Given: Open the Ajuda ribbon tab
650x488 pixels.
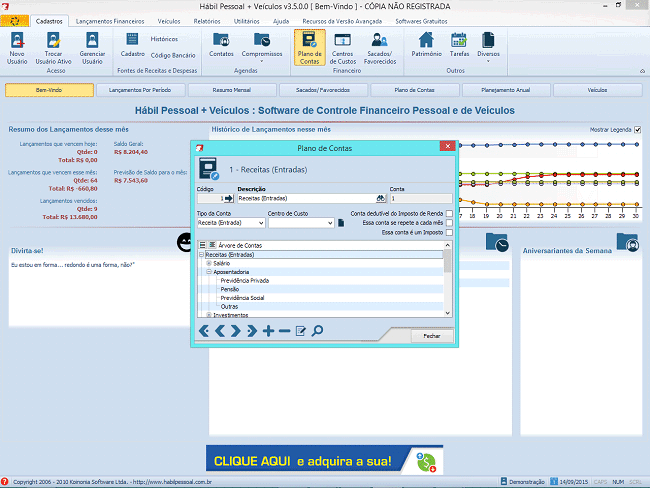Looking at the screenshot, I should 281,21.
